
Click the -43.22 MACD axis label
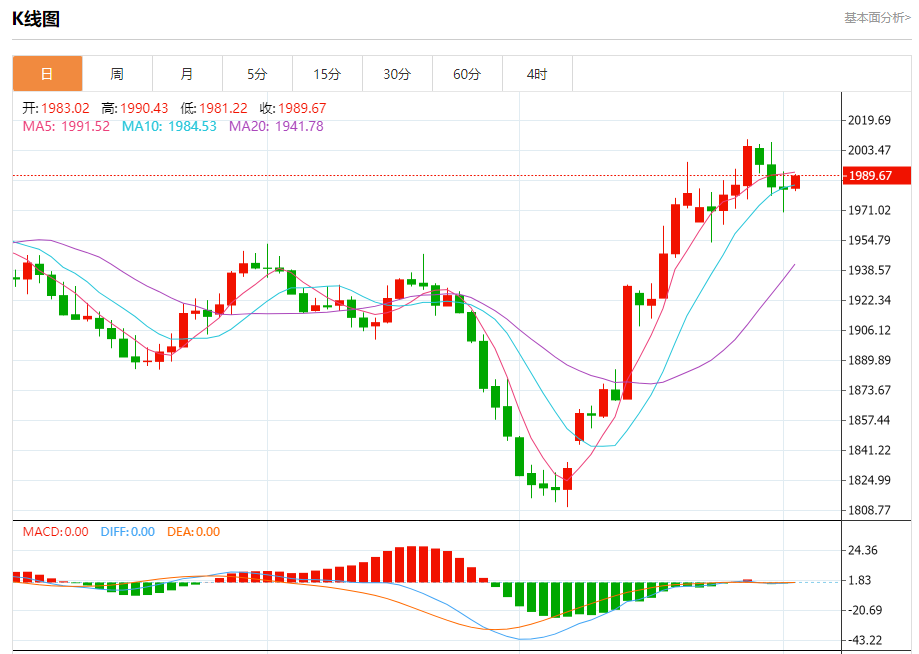pyautogui.click(x=865, y=640)
